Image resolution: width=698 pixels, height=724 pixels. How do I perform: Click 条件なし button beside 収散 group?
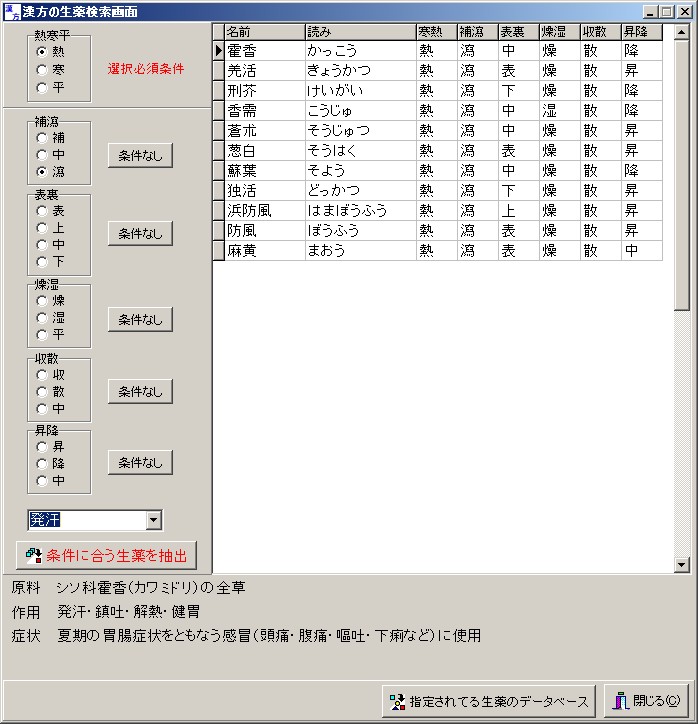[x=140, y=392]
